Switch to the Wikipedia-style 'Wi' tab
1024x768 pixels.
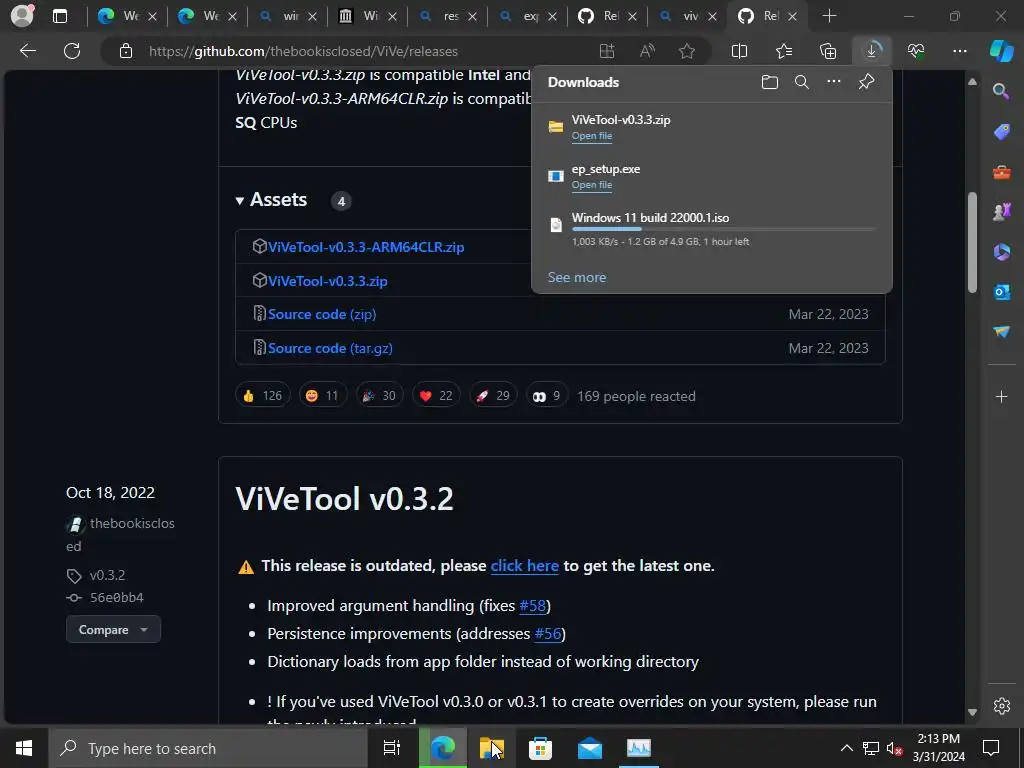(367, 16)
